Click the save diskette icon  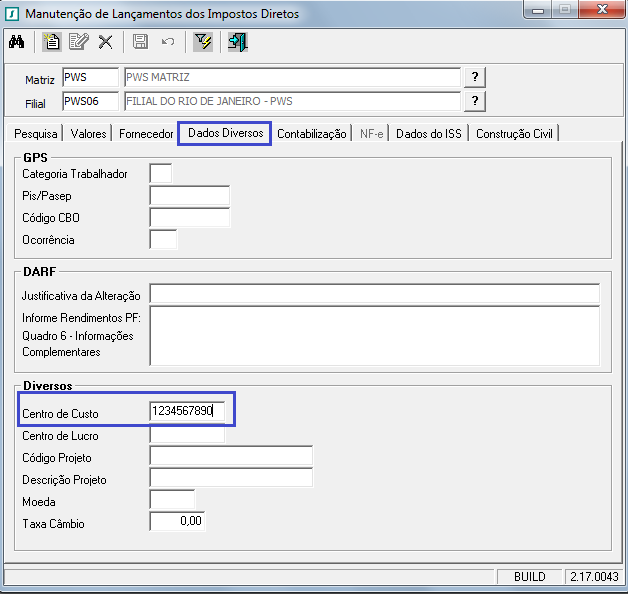click(x=140, y=42)
